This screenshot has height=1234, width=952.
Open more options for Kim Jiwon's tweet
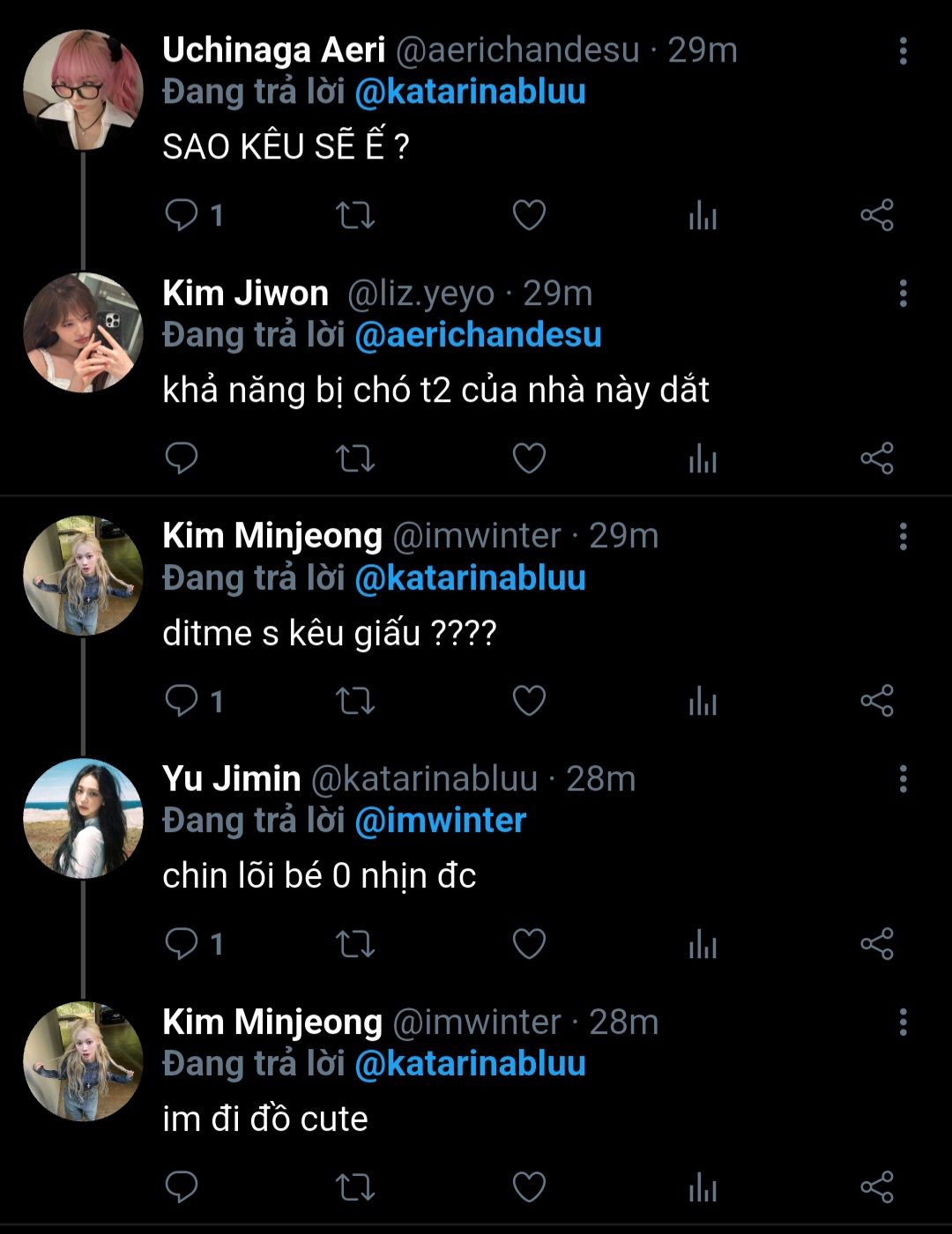pyautogui.click(x=903, y=294)
